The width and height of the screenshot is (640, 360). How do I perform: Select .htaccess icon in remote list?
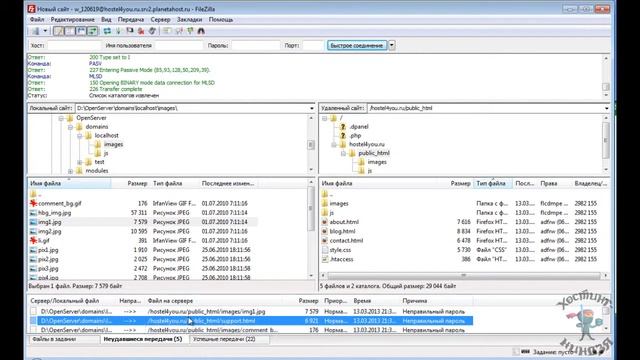(324, 259)
